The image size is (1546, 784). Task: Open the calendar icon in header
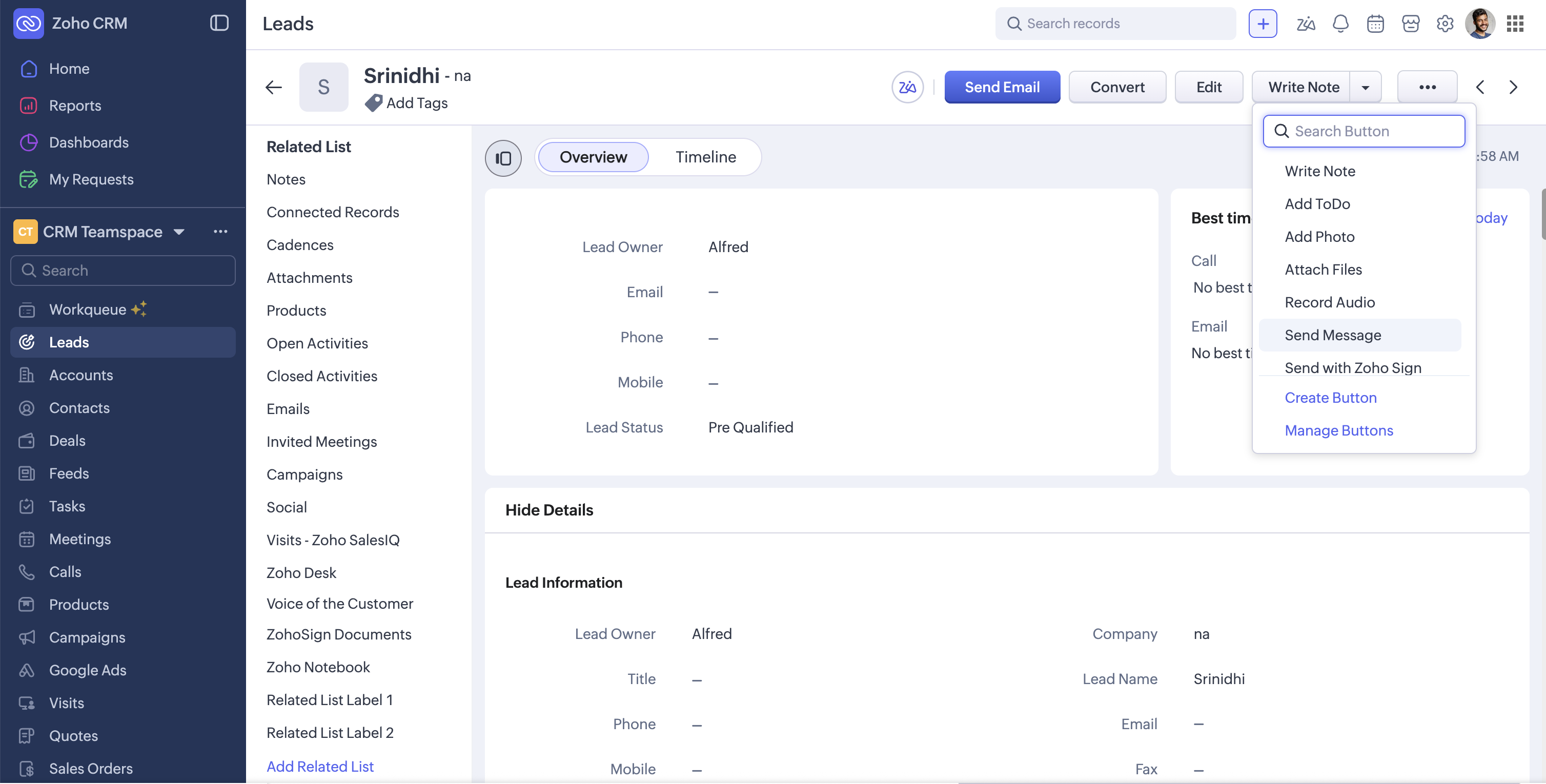click(1375, 24)
